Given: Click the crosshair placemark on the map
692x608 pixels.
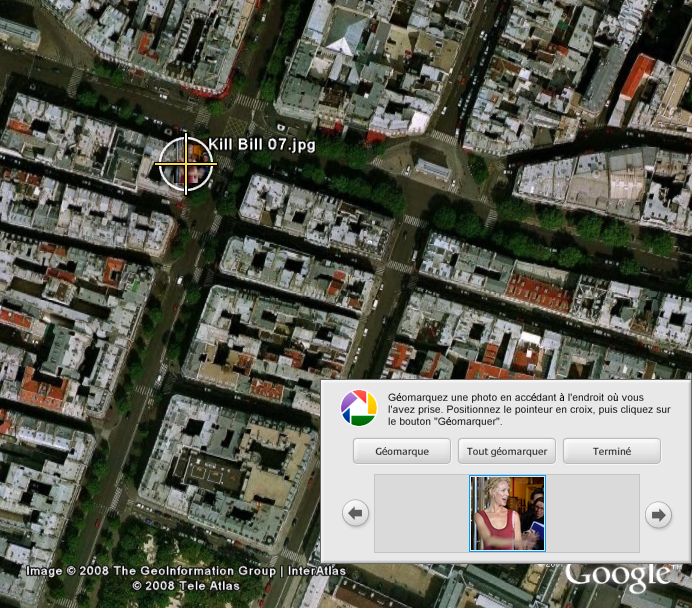Looking at the screenshot, I should click(186, 164).
